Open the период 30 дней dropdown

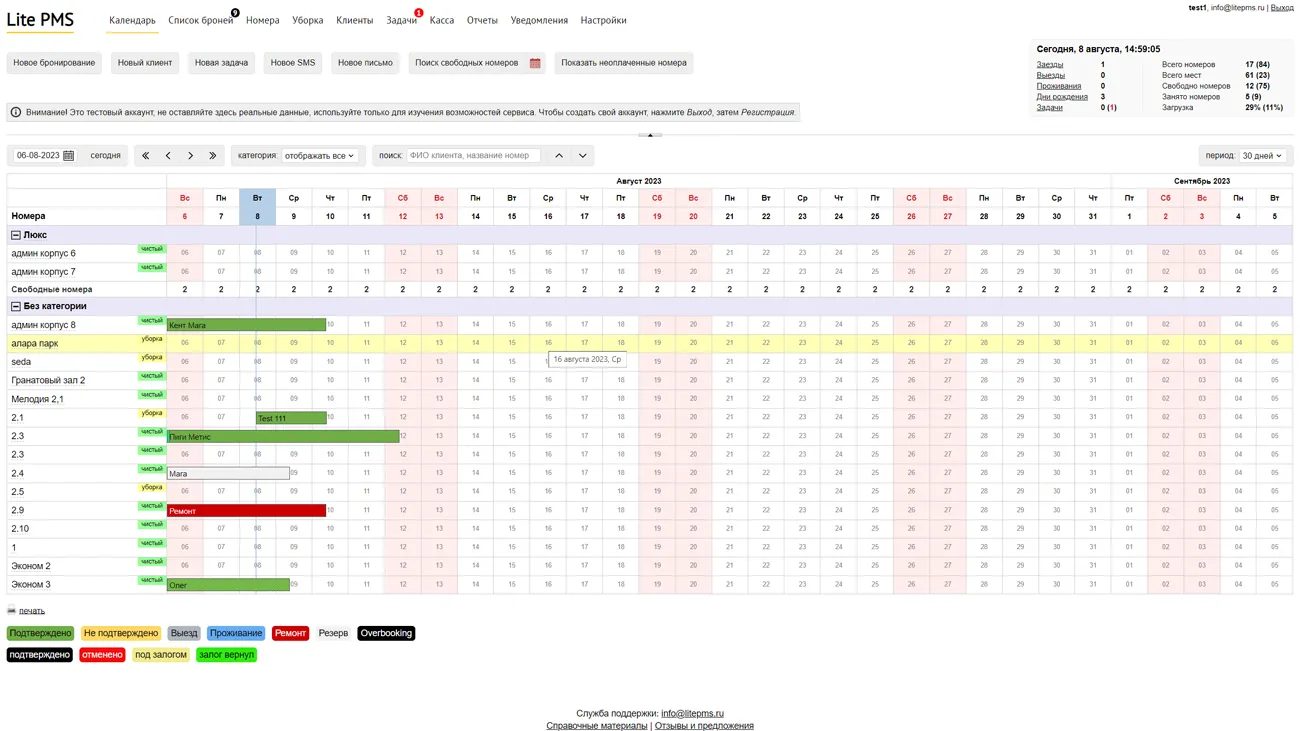(1261, 156)
